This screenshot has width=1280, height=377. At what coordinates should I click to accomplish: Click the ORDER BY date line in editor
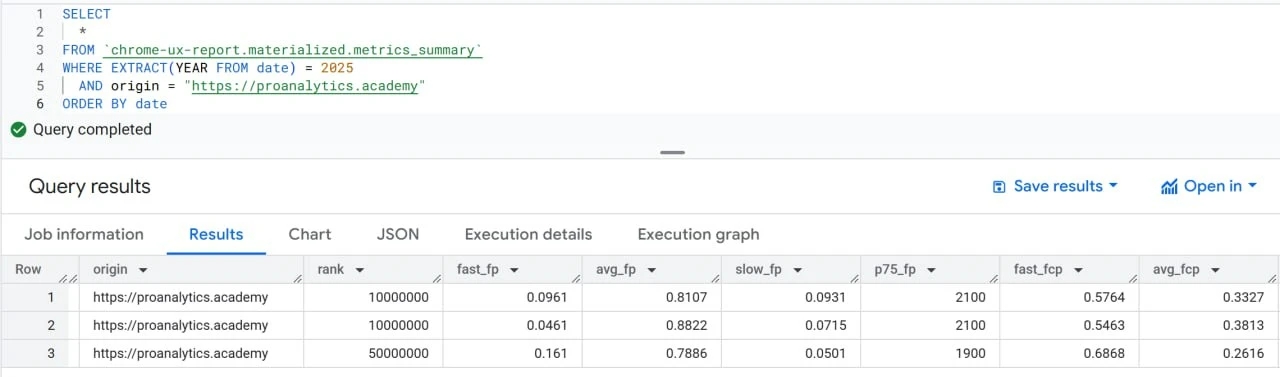(114, 104)
